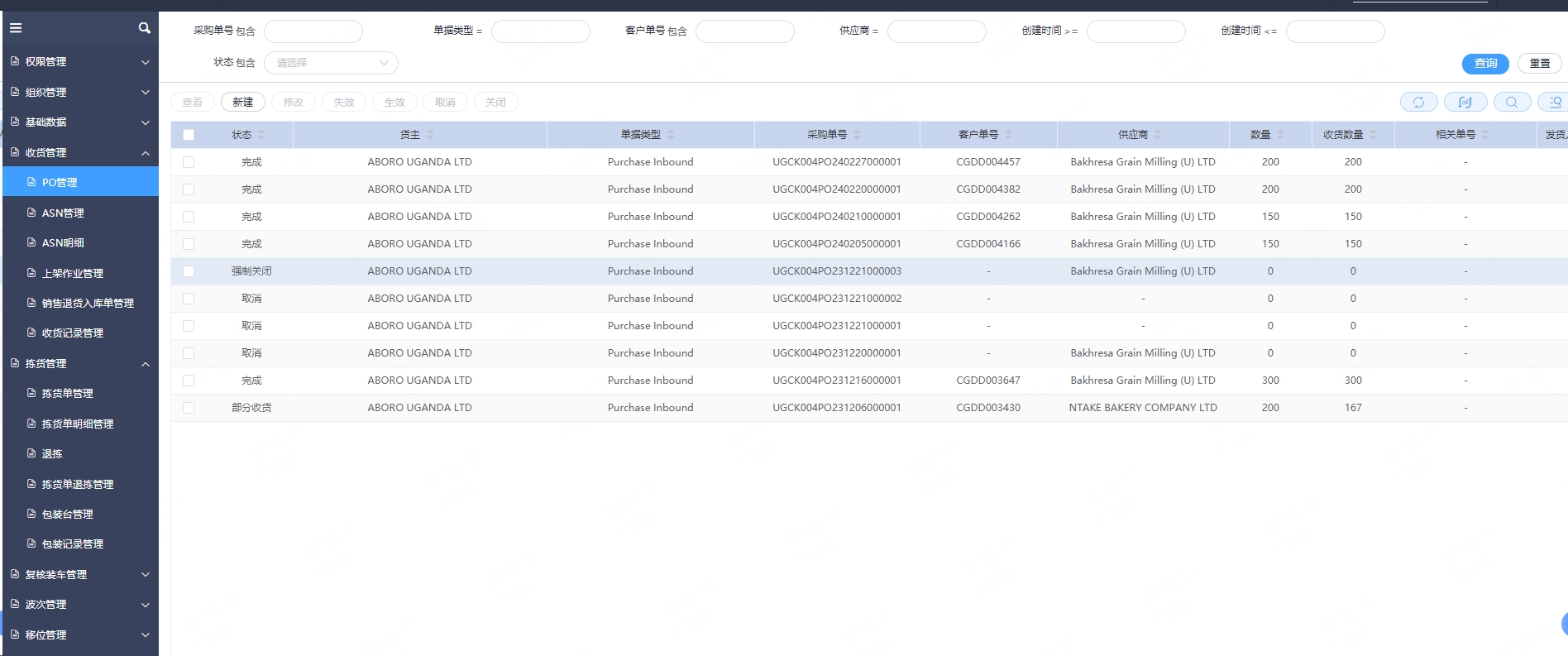Screen dimensions: 1568x656
Task: Open sidebar search magnifier icon
Action: click(145, 28)
